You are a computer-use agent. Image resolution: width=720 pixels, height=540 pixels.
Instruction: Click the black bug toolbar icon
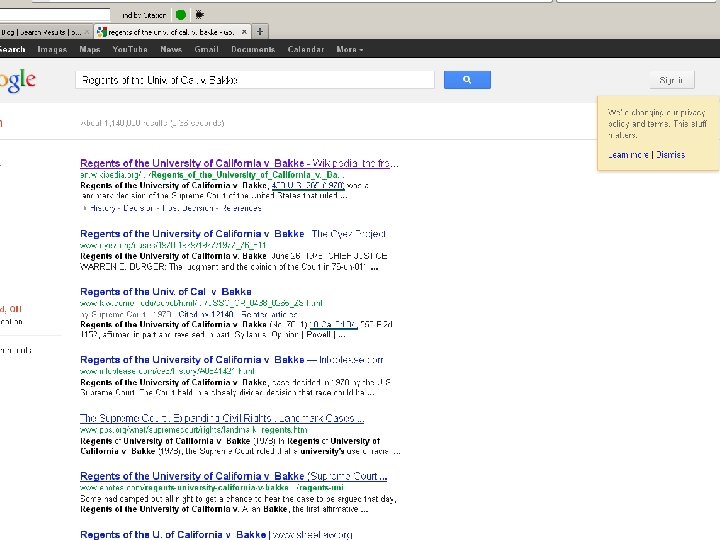199,15
